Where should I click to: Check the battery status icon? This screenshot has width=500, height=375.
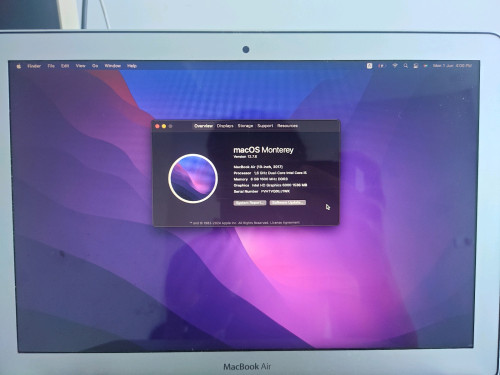[x=382, y=66]
